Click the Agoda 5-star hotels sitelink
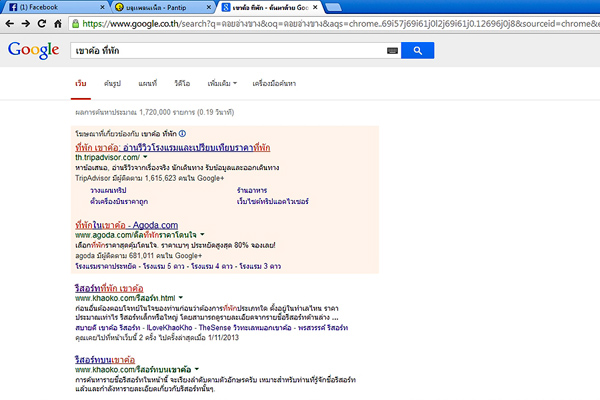 click(164, 266)
